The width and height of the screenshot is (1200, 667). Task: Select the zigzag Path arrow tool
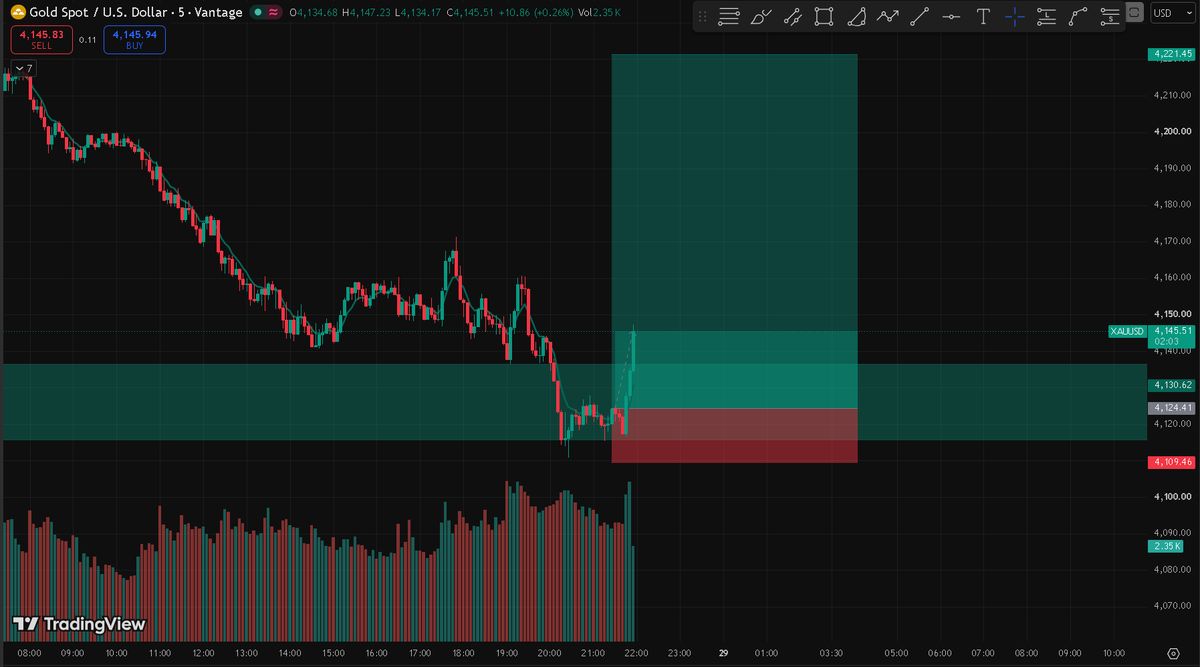(888, 16)
